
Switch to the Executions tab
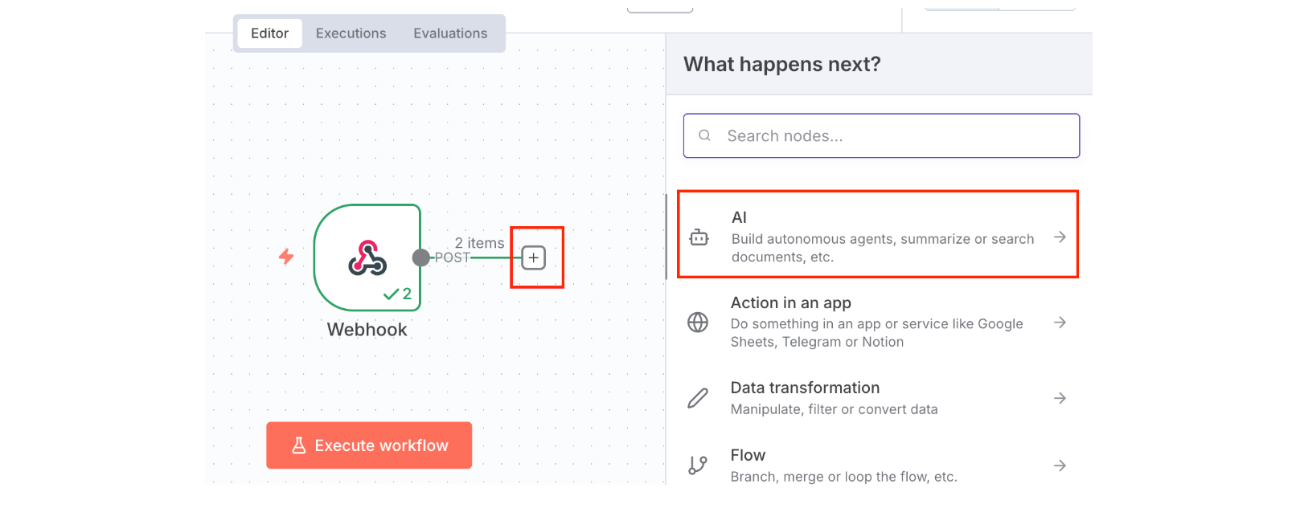tap(351, 33)
